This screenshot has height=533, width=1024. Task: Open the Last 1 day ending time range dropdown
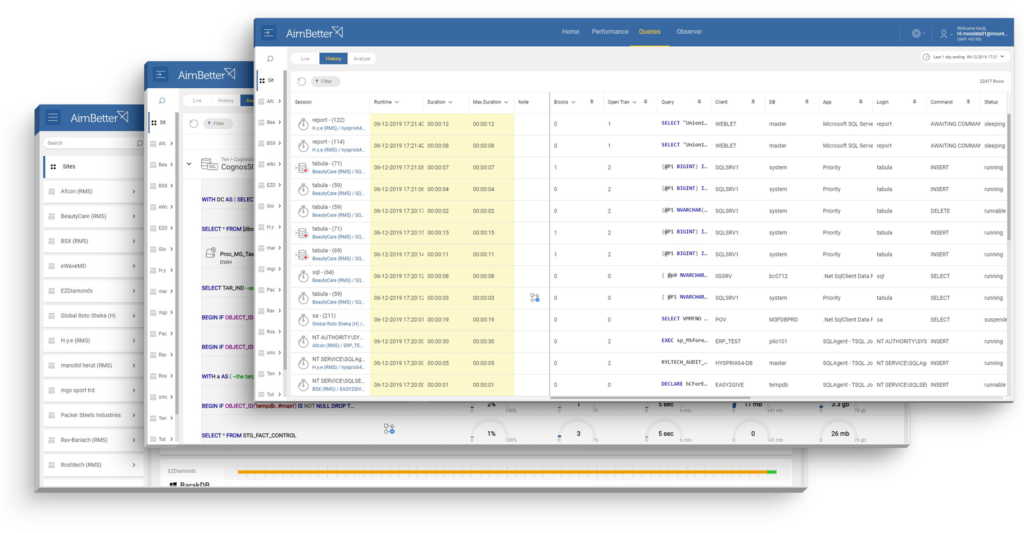tap(966, 57)
